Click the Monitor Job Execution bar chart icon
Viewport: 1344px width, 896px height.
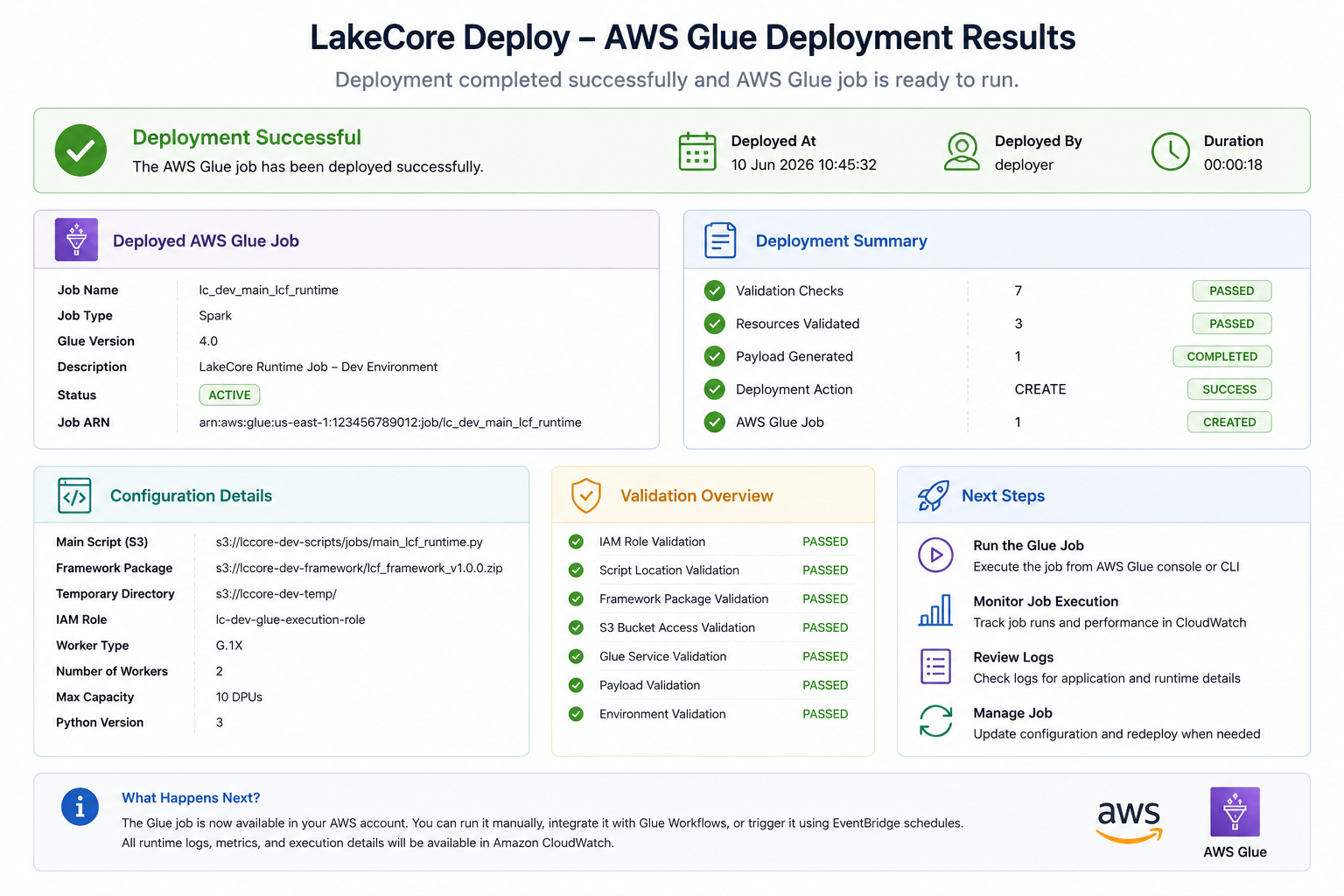point(935,610)
